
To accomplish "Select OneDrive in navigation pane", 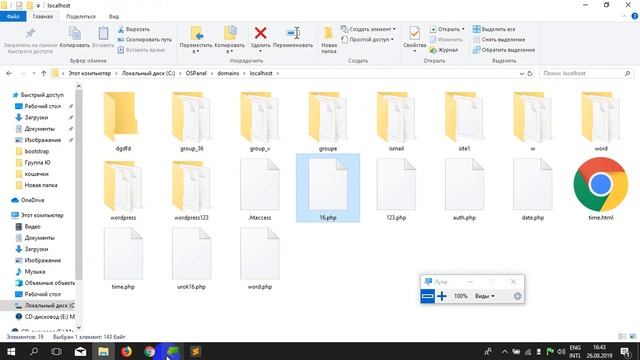I will point(28,200).
